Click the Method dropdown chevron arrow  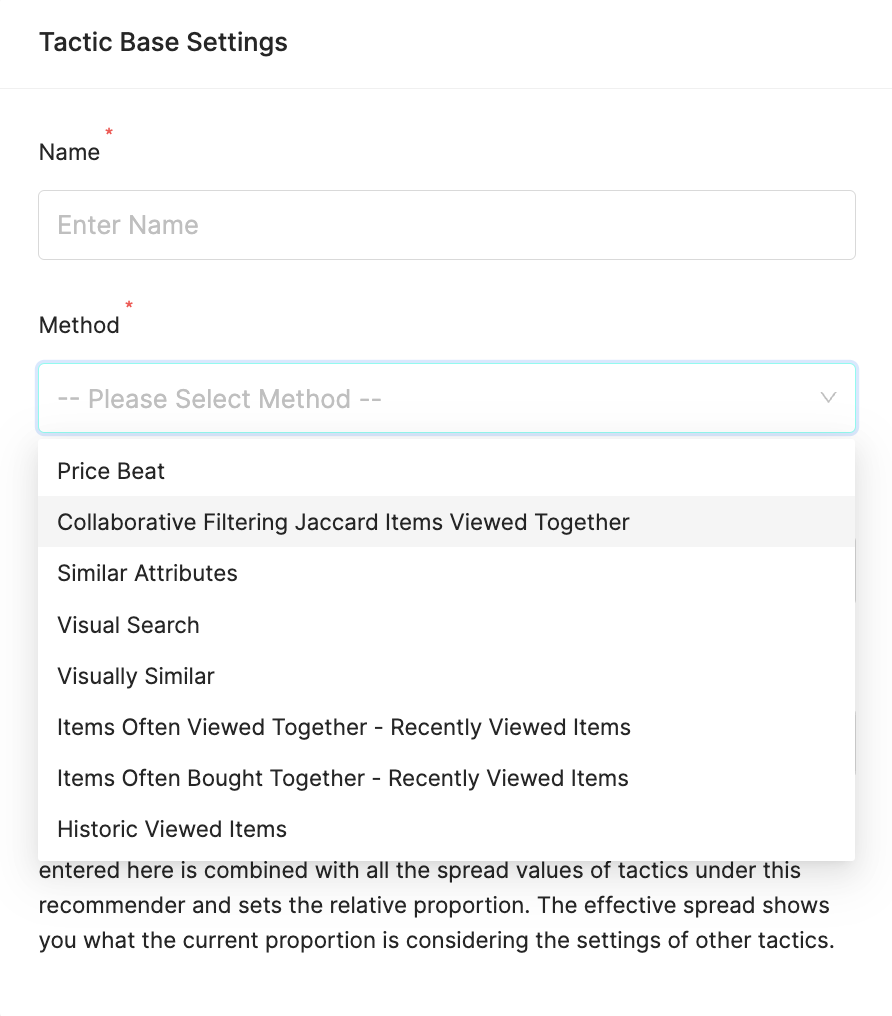(828, 398)
